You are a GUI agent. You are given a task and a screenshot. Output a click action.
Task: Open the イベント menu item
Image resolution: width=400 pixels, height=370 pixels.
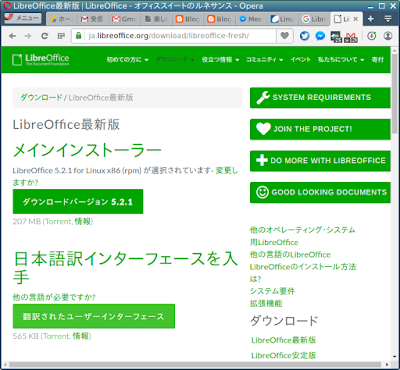[300, 60]
